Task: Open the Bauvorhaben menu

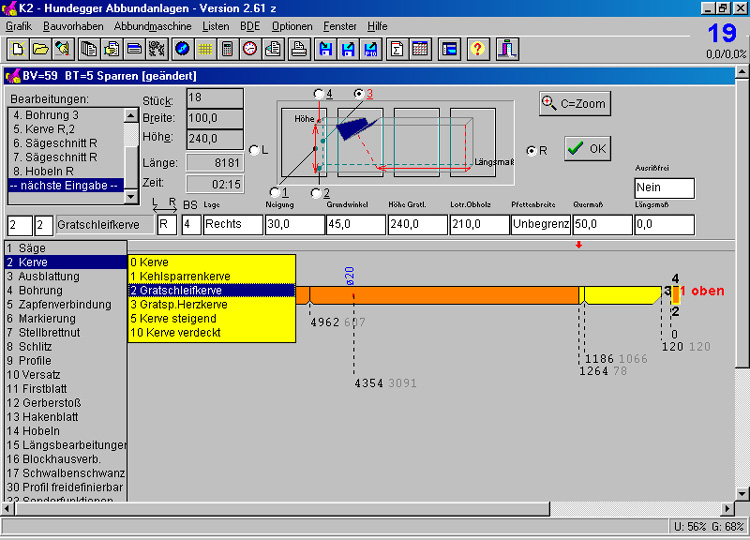Action: pos(73,26)
